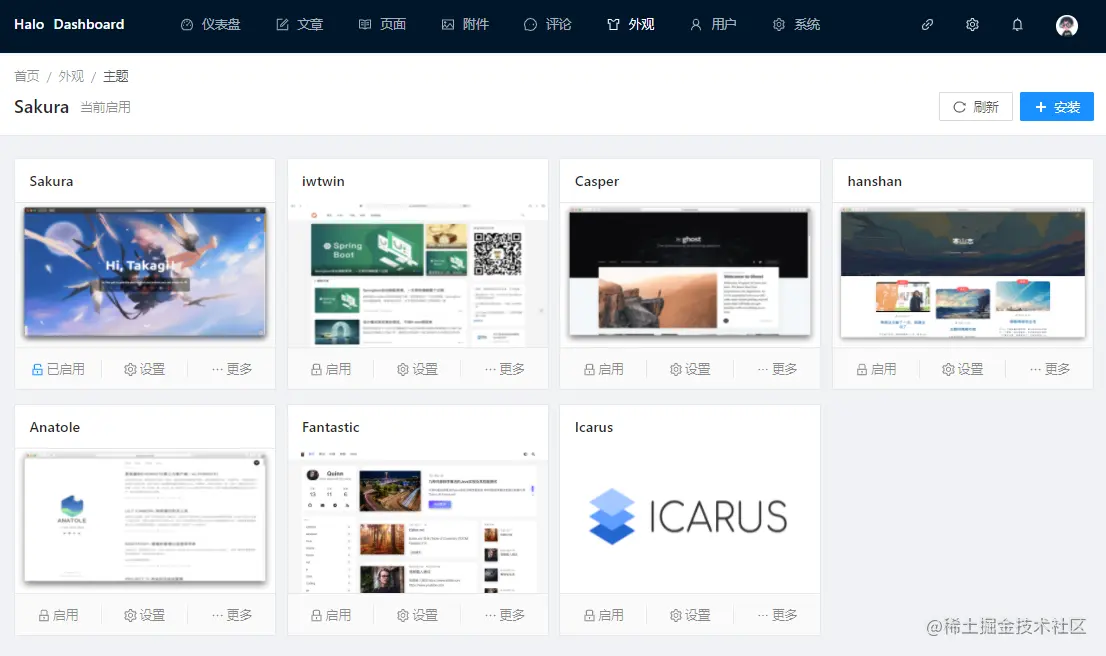Open 更多 options for hanshan theme
This screenshot has height=656, width=1106.
(1050, 369)
